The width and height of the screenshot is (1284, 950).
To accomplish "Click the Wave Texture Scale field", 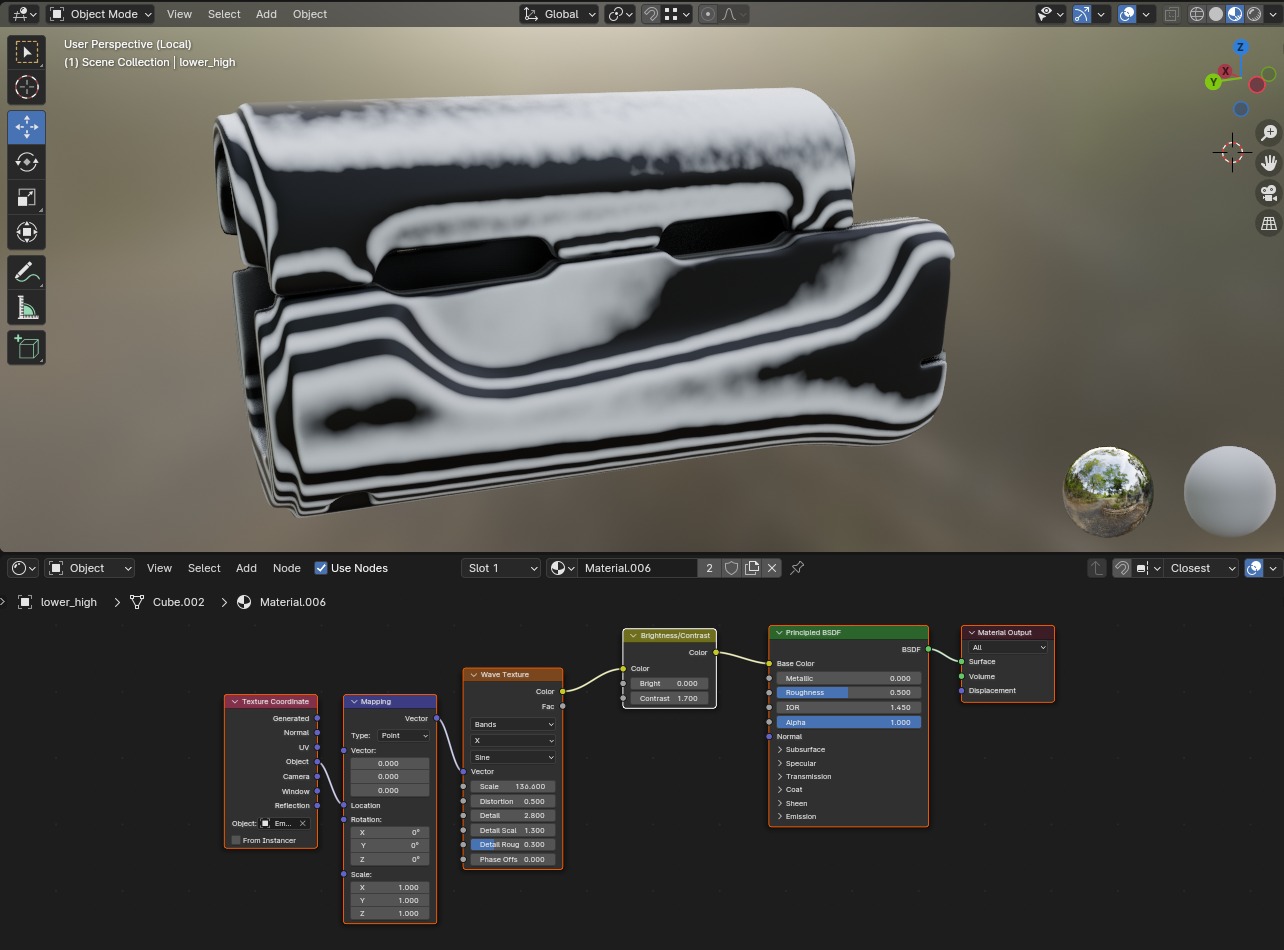I will point(512,786).
